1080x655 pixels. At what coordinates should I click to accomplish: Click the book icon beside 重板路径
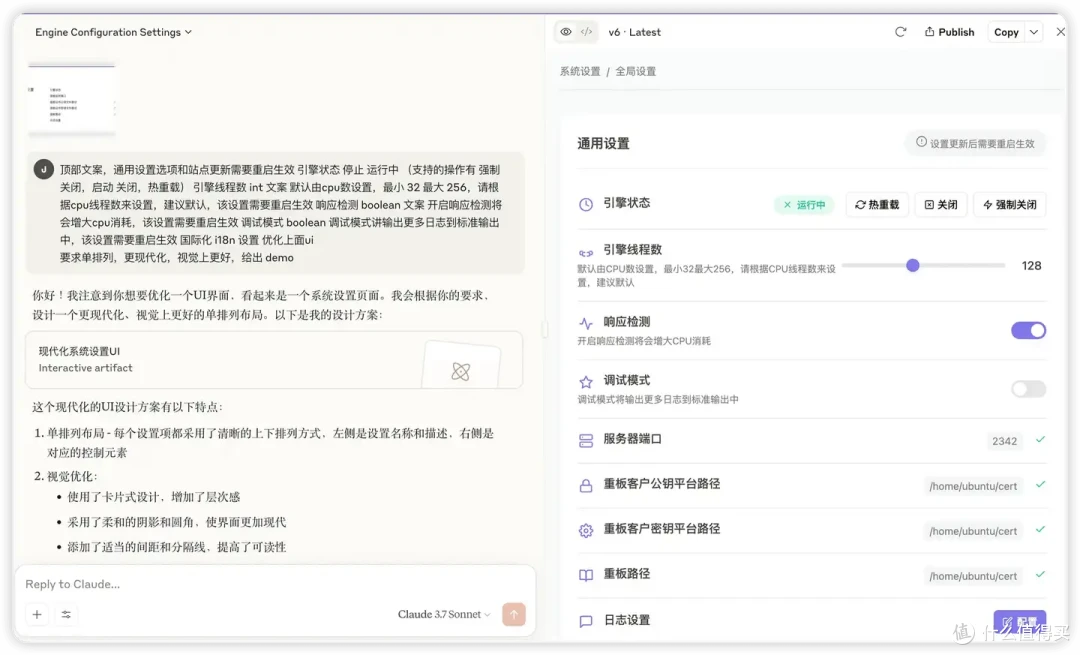585,575
